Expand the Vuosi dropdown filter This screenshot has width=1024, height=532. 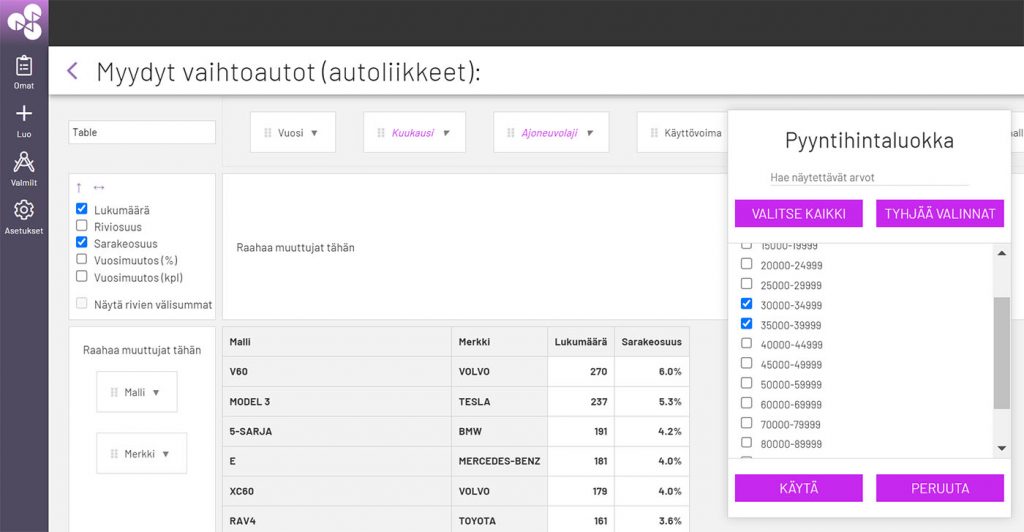[x=292, y=132]
